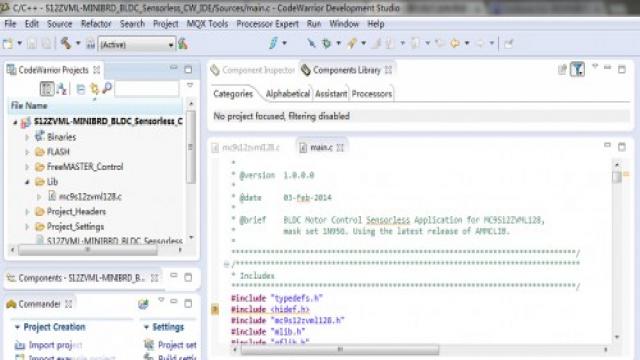Select mc9s12zvml128.c in project tree

point(90,197)
